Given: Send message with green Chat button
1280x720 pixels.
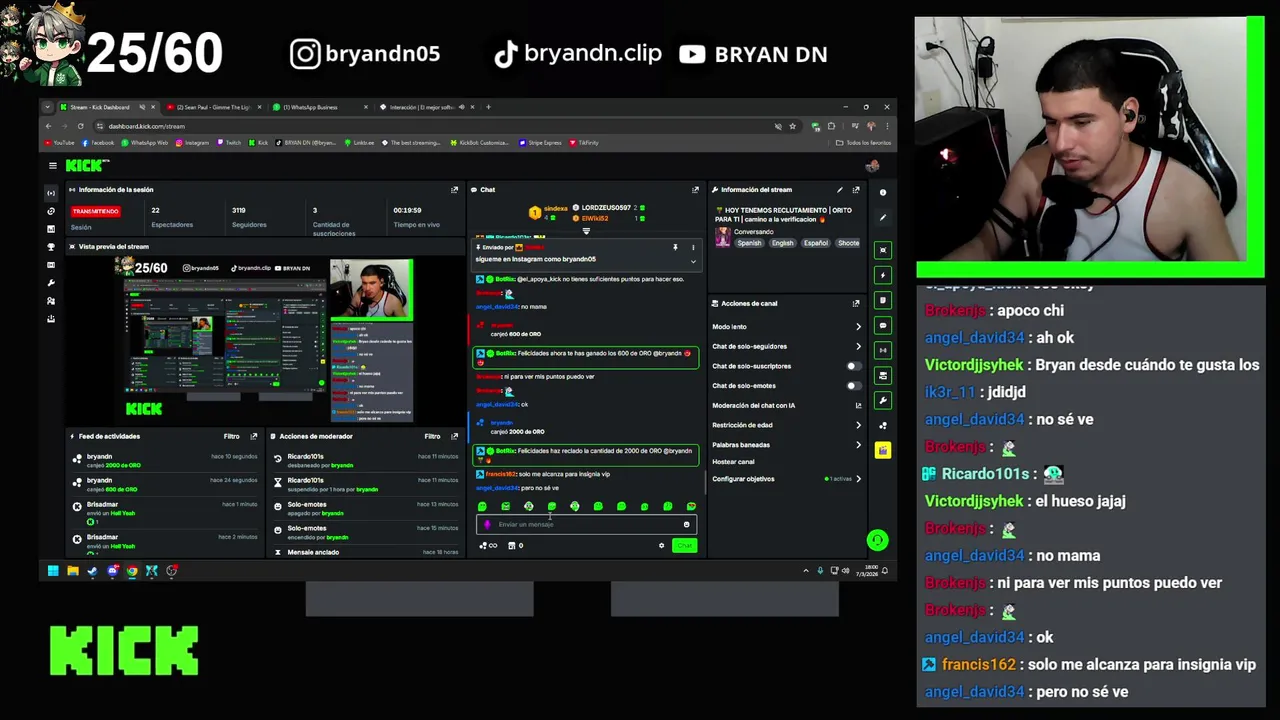Looking at the screenshot, I should 684,545.
